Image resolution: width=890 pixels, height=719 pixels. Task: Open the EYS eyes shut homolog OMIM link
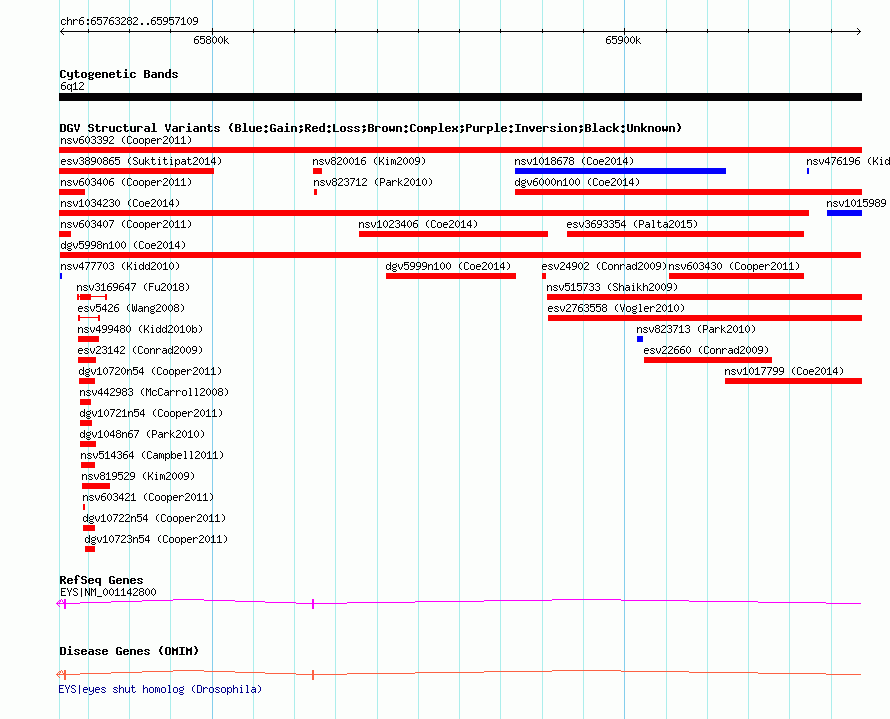tap(160, 689)
